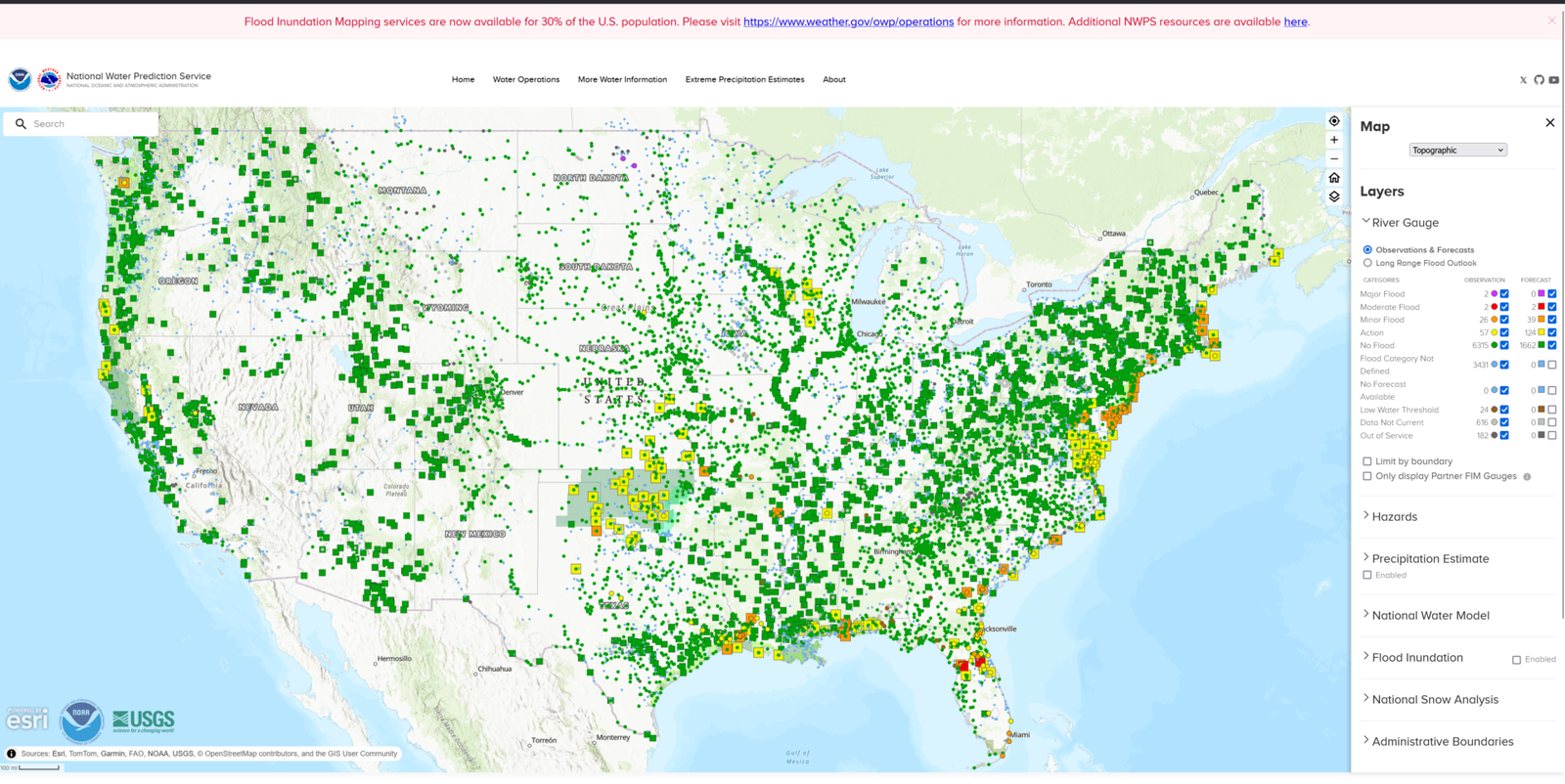Open the More Water Information menu

(622, 80)
